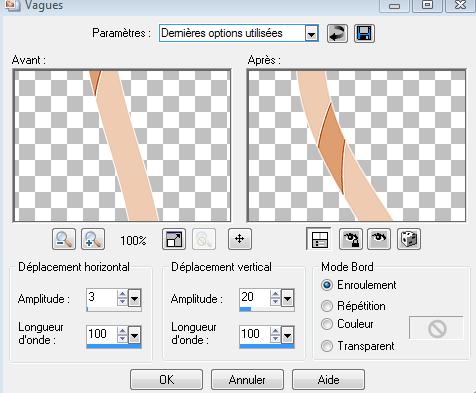
Task: Zoom out the preview with magnifier minus
Action: (64, 239)
